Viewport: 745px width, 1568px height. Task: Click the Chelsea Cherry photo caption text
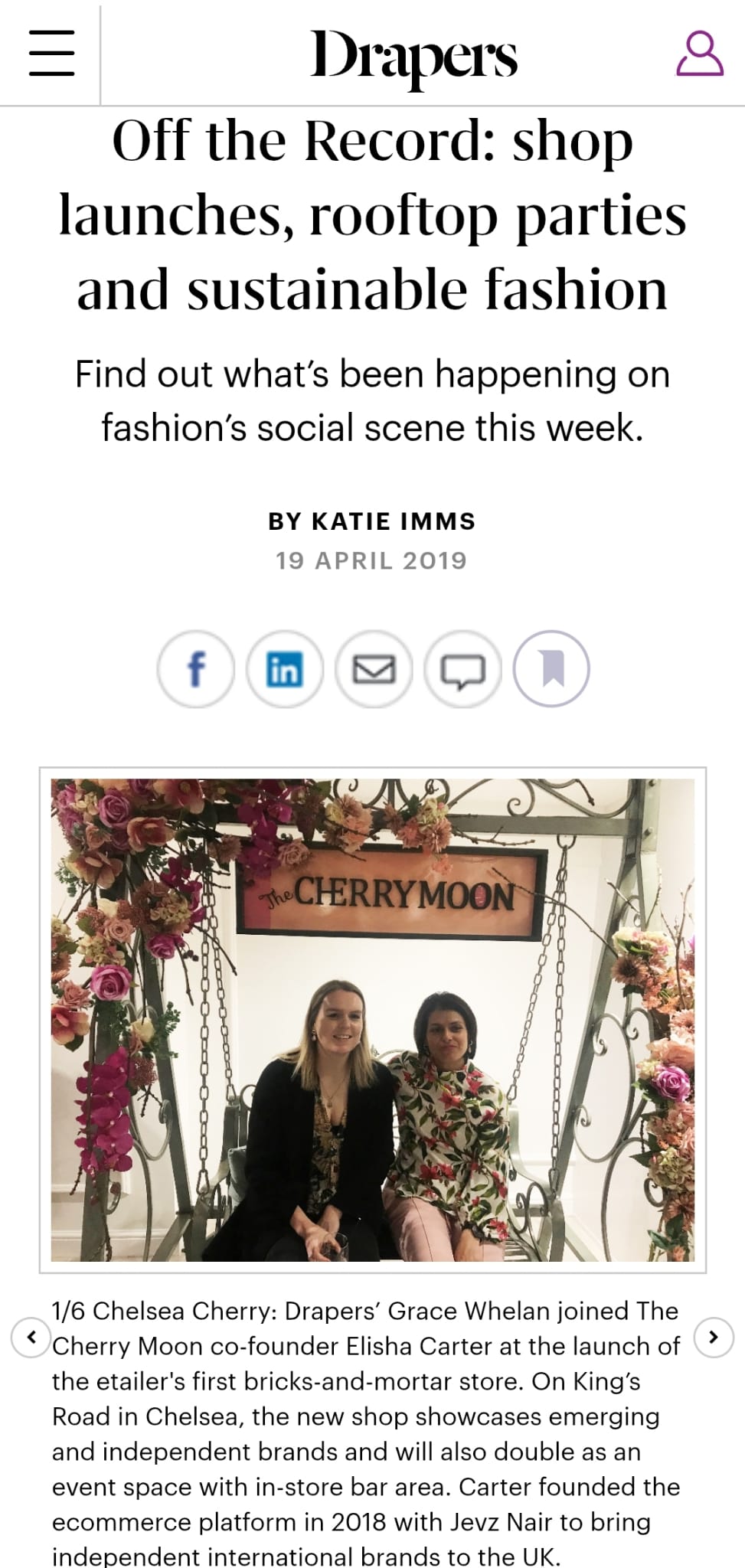(x=366, y=1416)
